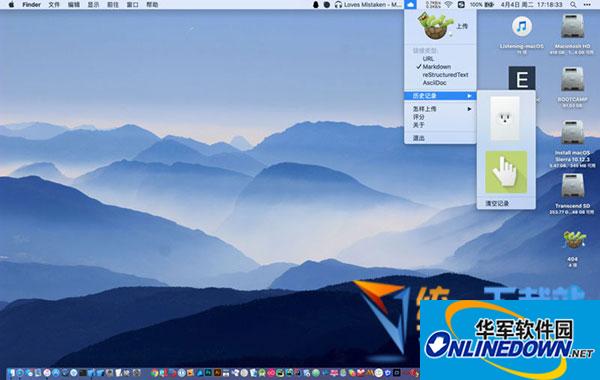
Task: Choose the checked Markdown link format
Action: pos(437,67)
